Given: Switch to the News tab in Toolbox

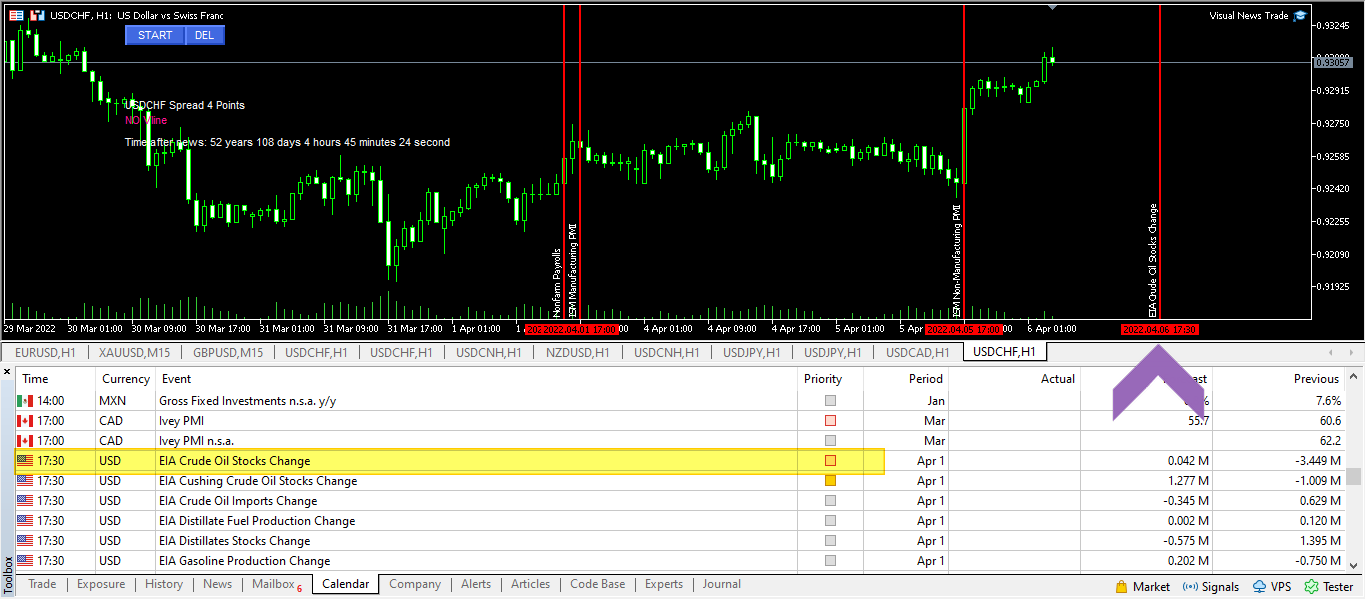Looking at the screenshot, I should click(x=217, y=584).
